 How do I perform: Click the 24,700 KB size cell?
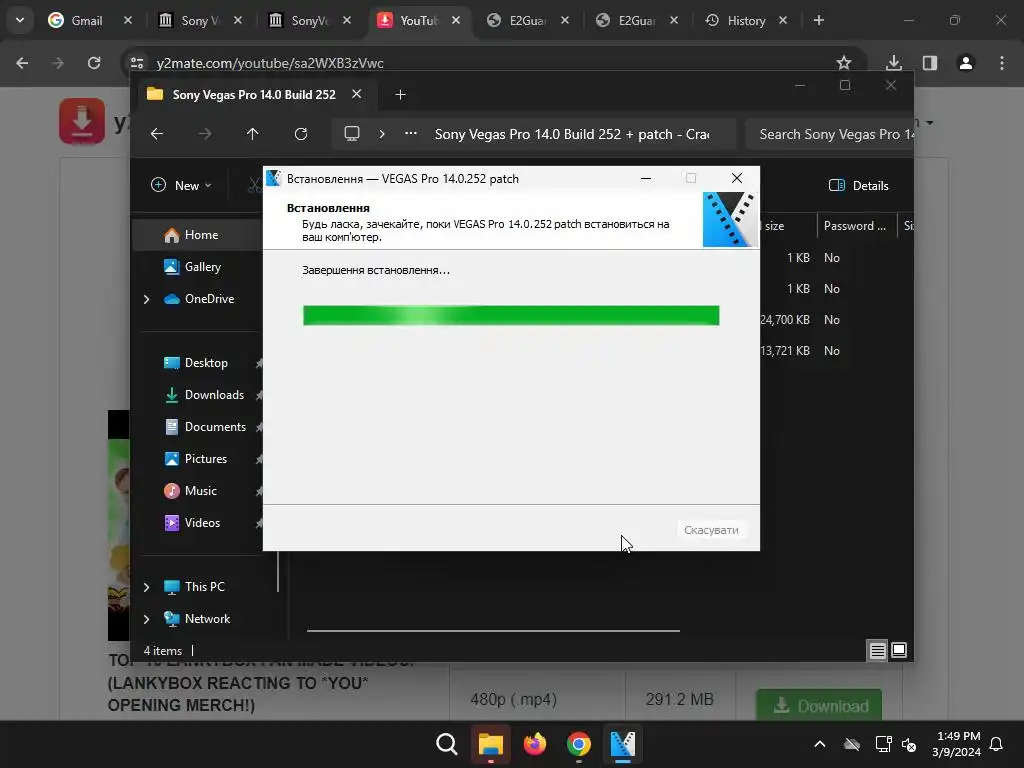(785, 320)
